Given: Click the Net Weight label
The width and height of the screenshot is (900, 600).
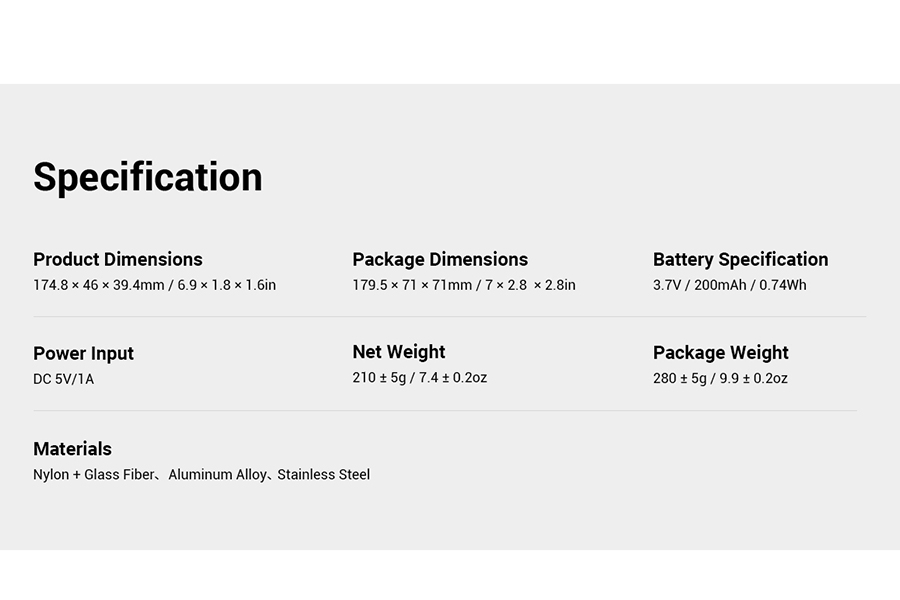Looking at the screenshot, I should pyautogui.click(x=399, y=352).
